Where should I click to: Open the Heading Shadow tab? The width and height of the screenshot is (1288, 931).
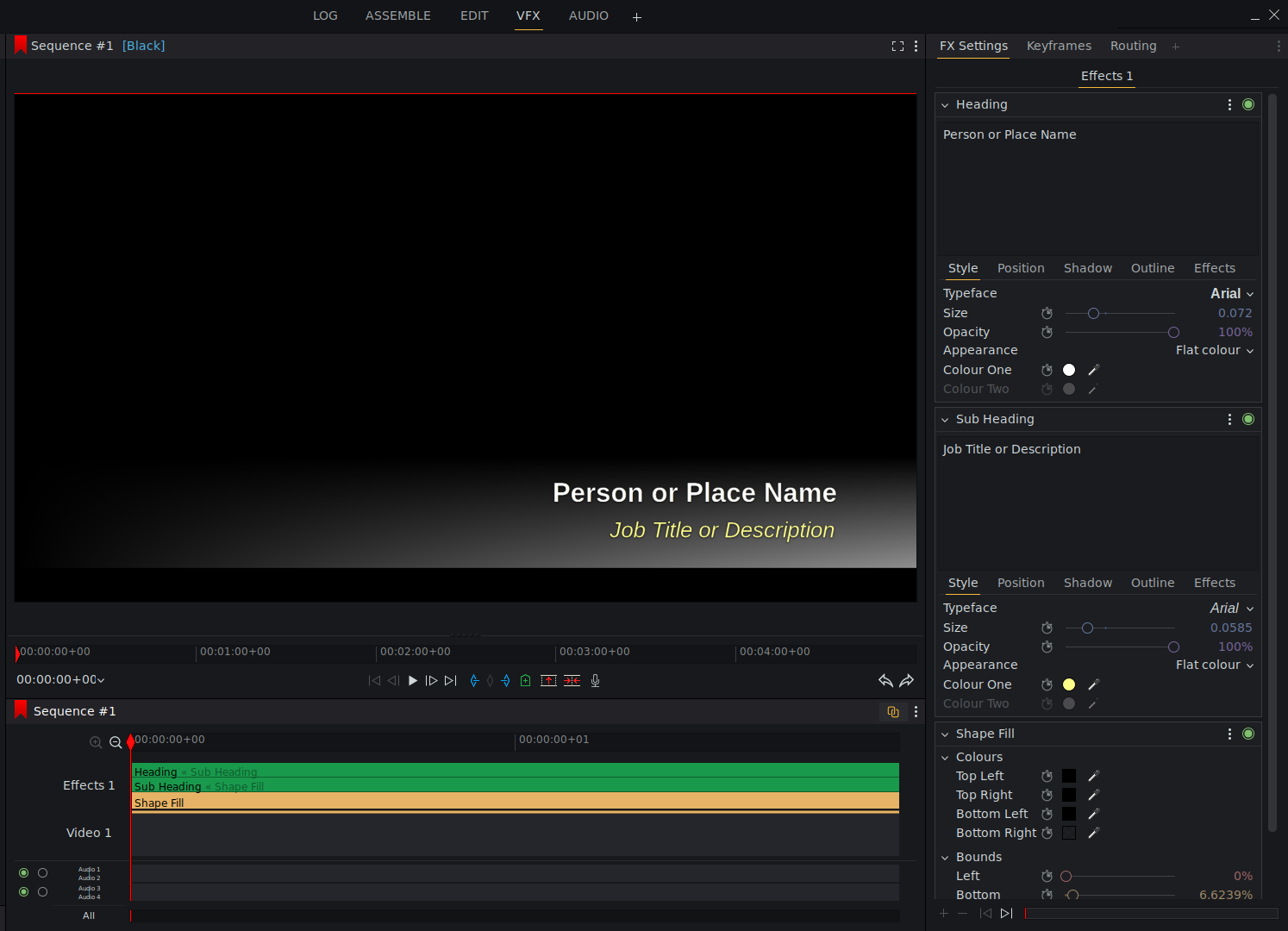pos(1088,268)
